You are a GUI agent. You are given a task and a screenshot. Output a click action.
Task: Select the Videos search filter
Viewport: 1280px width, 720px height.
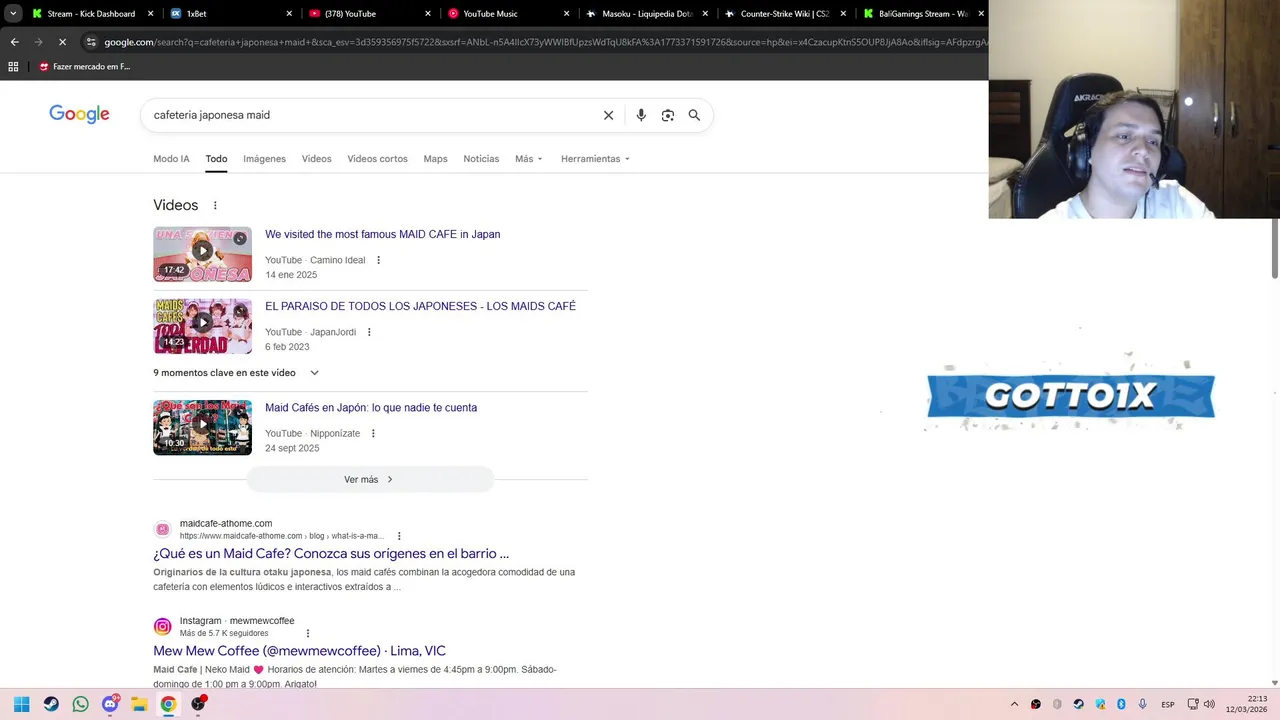coord(316,159)
